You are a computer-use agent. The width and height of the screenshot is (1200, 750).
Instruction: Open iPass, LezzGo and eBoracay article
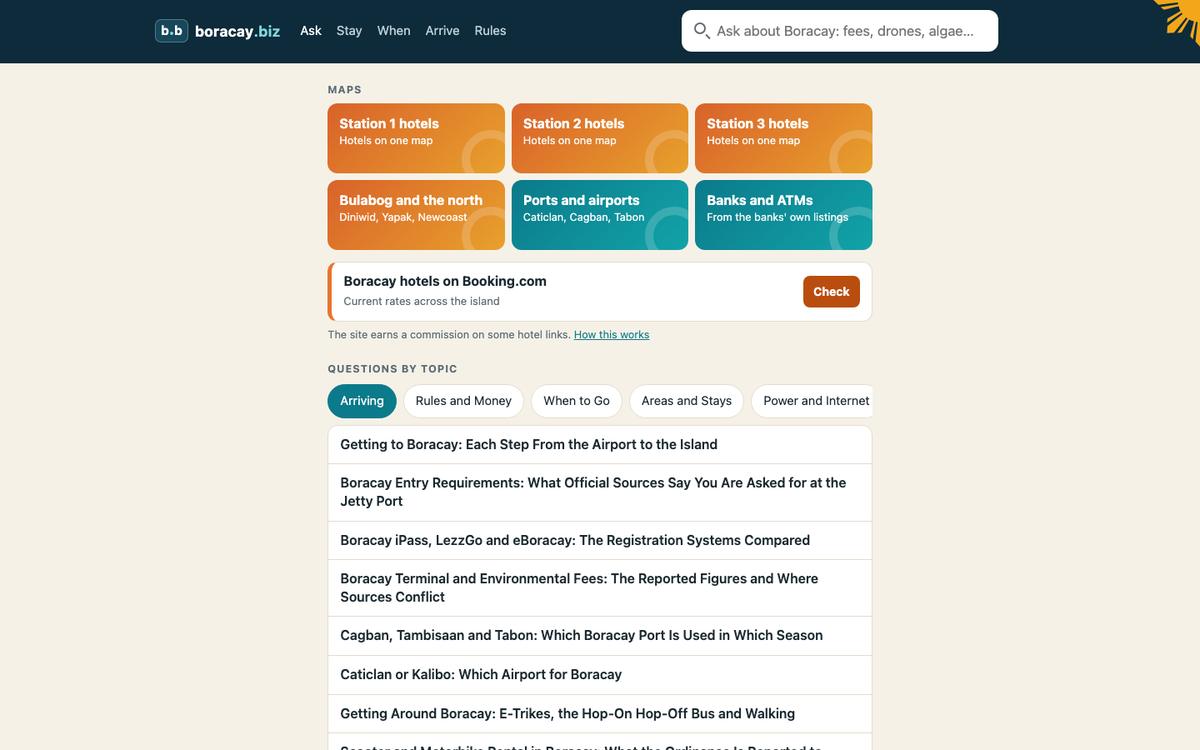[x=600, y=540]
